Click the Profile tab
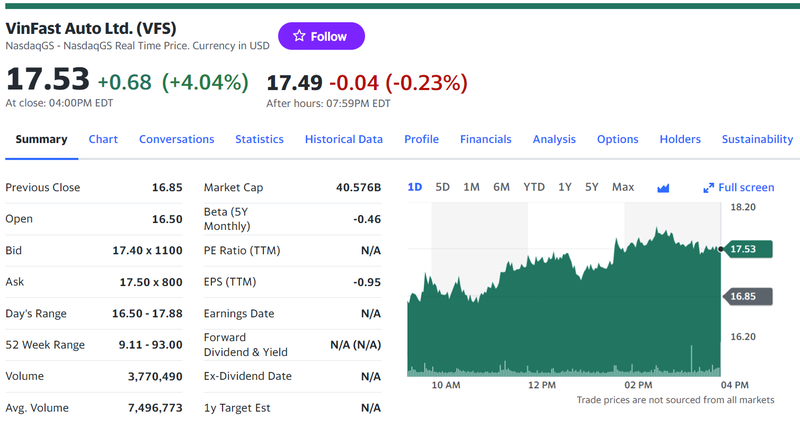This screenshot has height=436, width=800. [421, 139]
